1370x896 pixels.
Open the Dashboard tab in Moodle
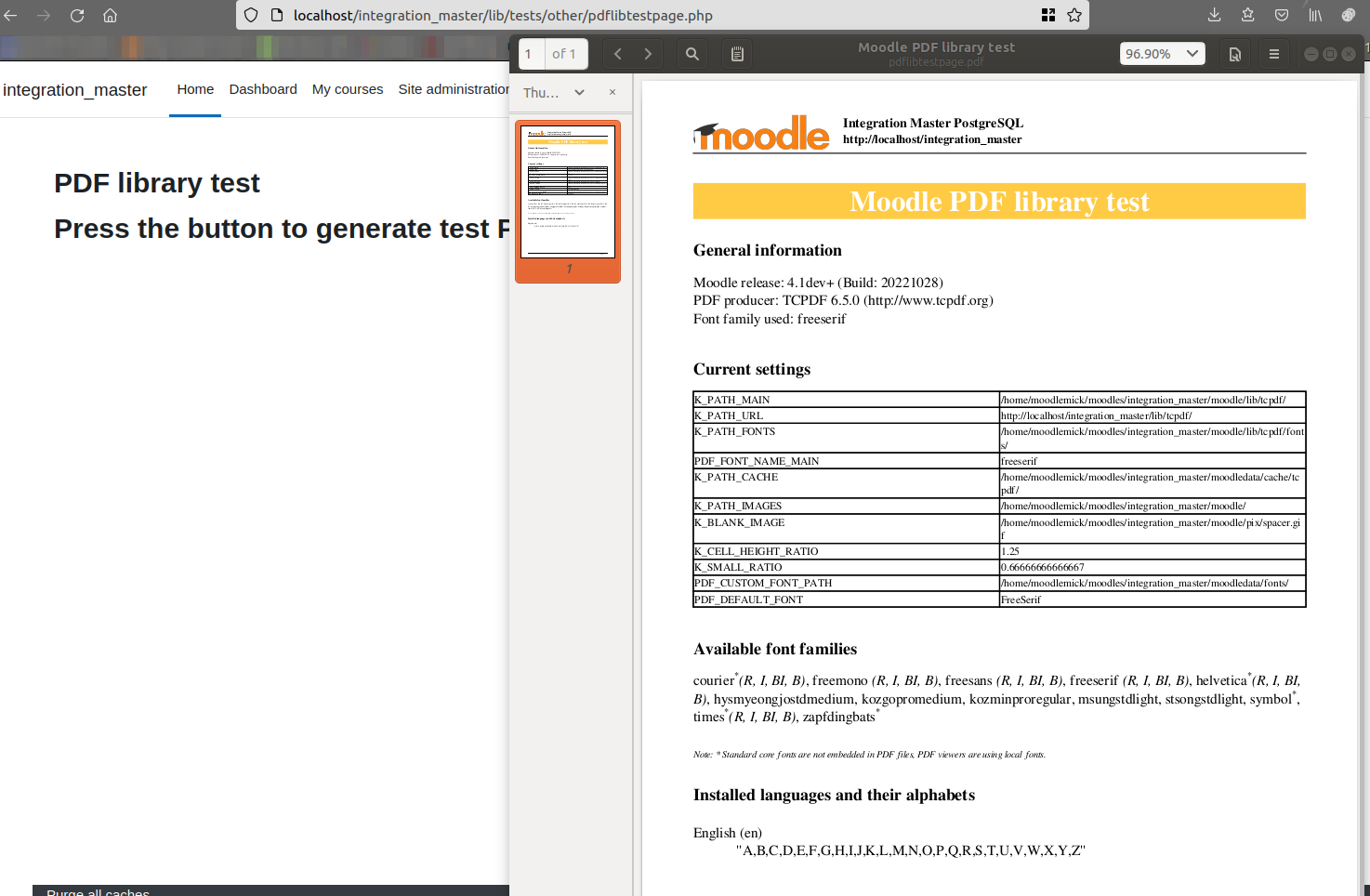(x=263, y=89)
